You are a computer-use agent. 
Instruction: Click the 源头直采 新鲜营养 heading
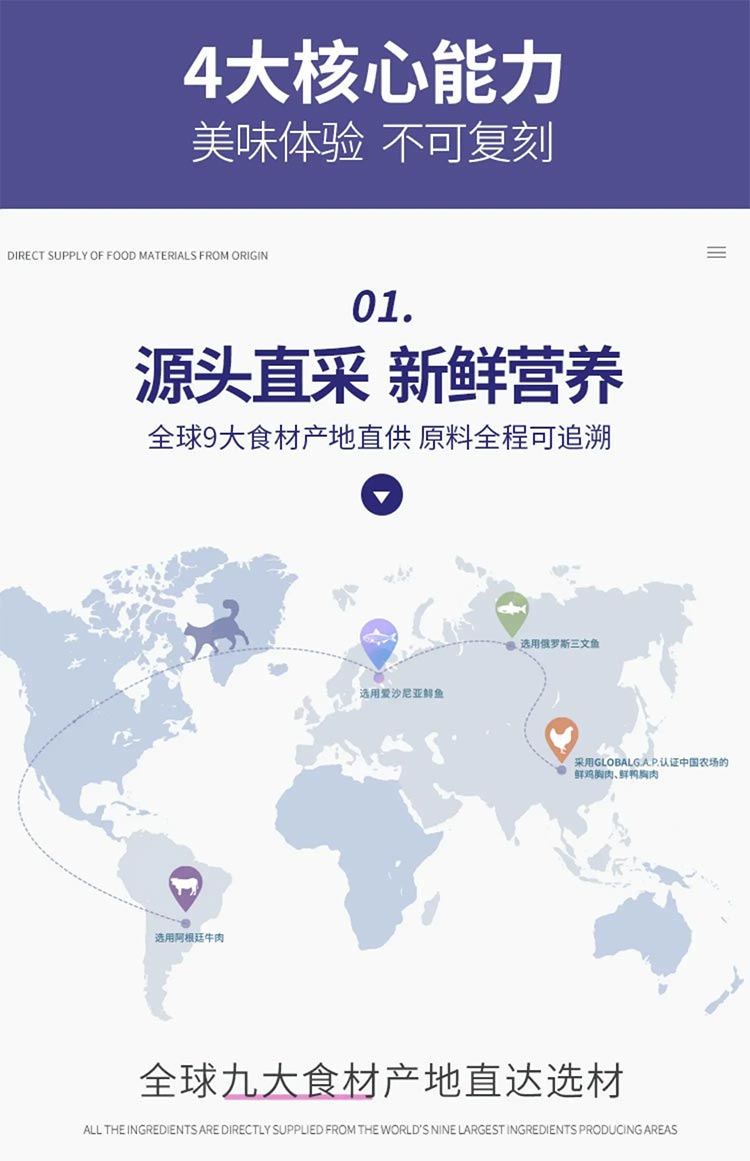(x=379, y=376)
